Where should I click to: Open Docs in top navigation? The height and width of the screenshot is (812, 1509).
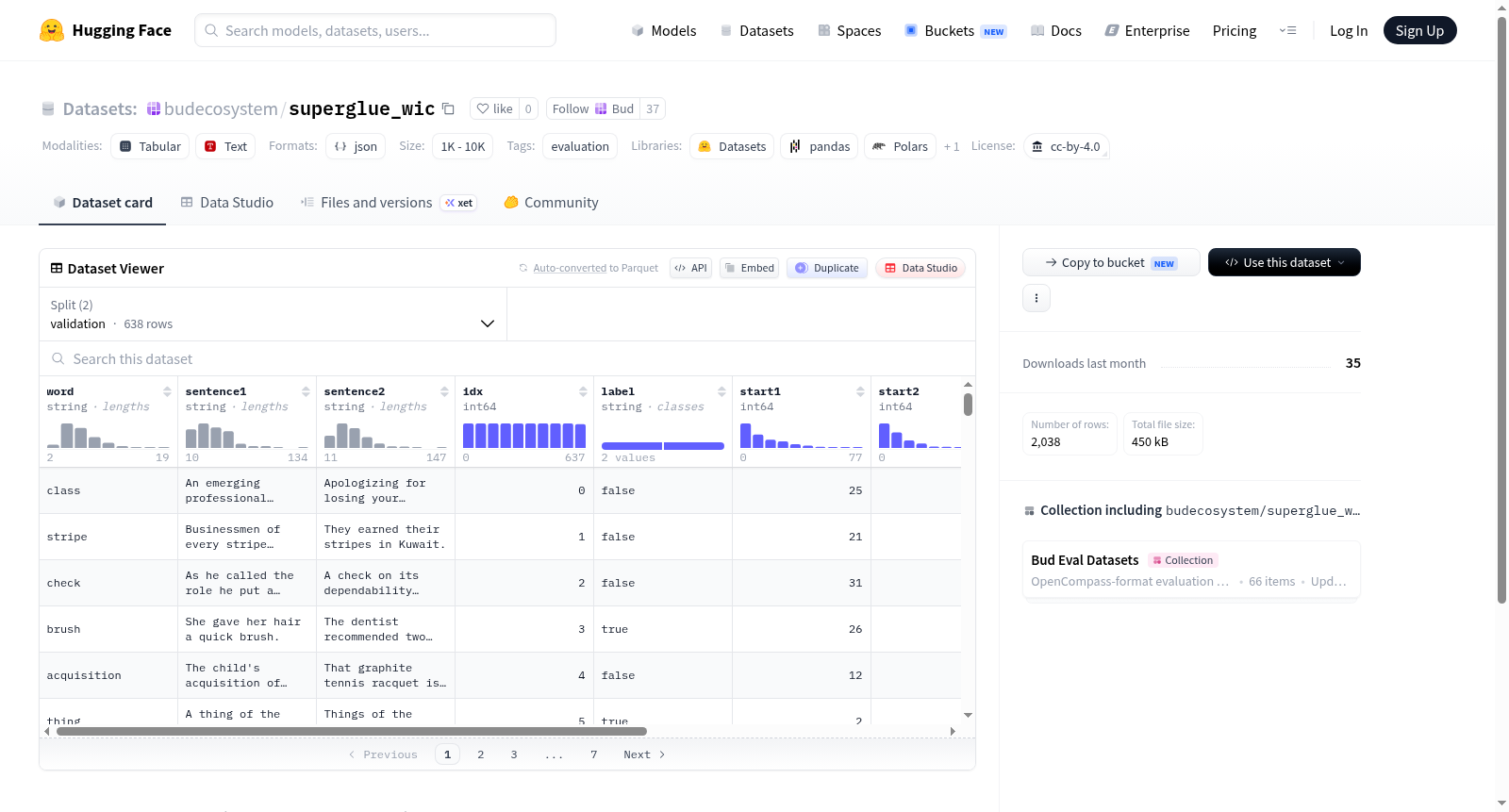coord(1056,30)
